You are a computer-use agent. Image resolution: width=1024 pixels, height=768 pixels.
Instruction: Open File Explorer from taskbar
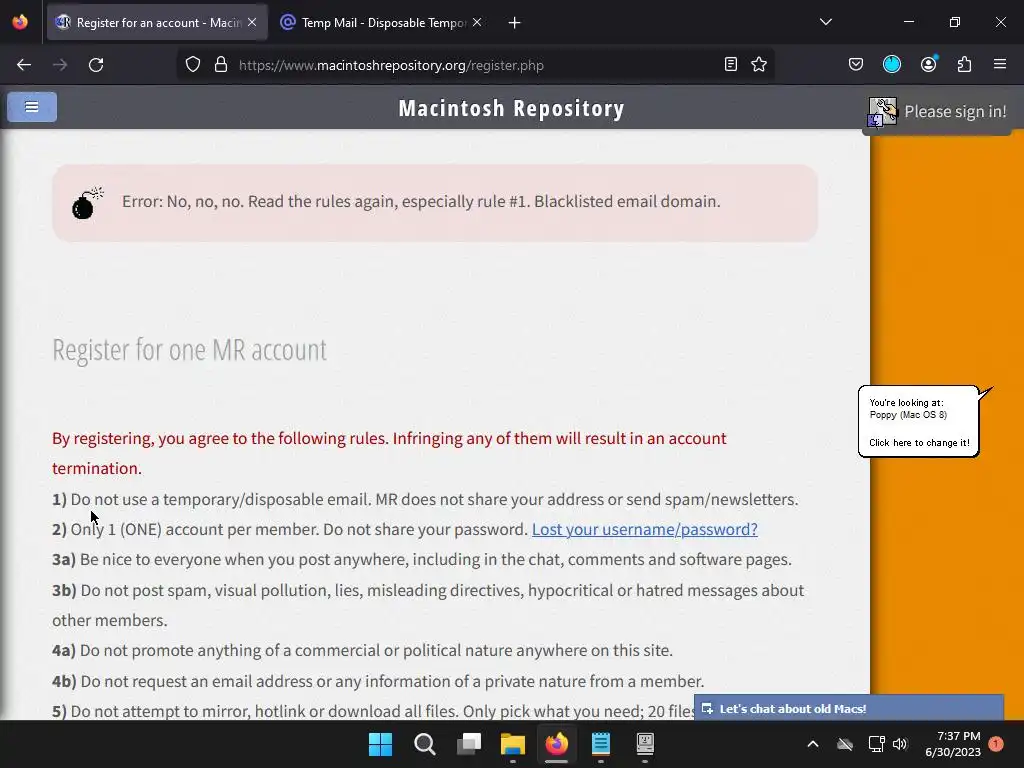(x=513, y=744)
